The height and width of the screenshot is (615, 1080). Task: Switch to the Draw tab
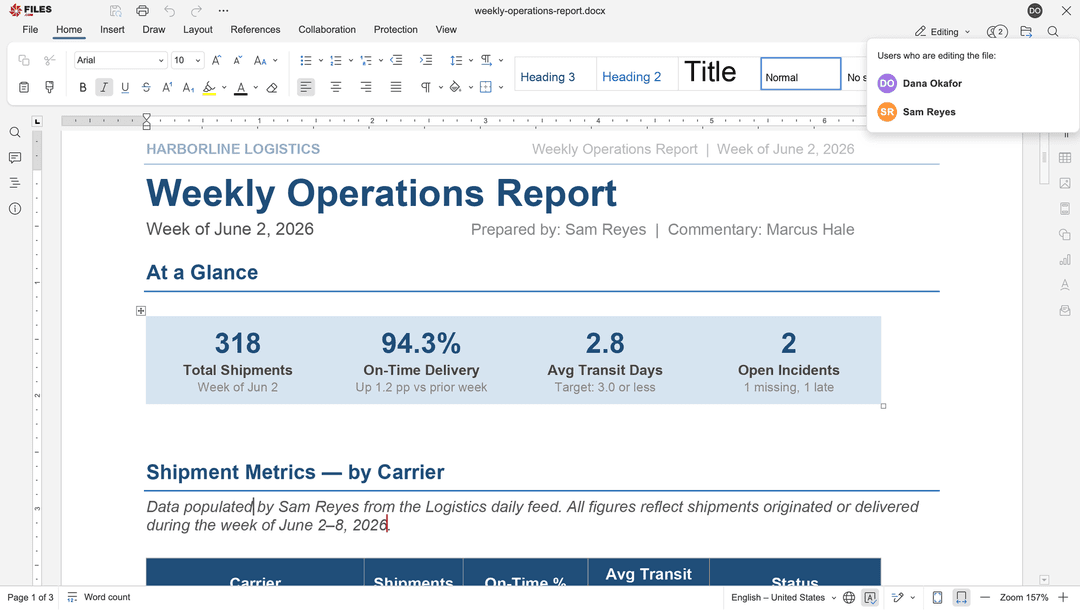(x=154, y=30)
